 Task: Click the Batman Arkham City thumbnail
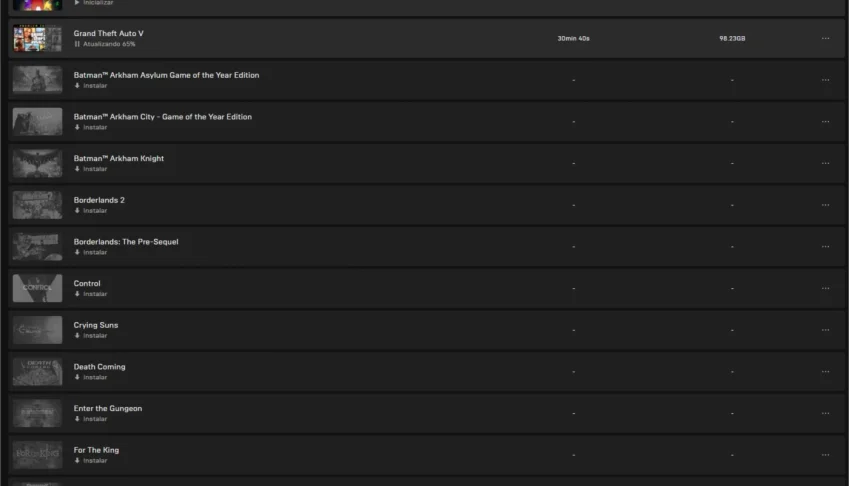pos(37,122)
